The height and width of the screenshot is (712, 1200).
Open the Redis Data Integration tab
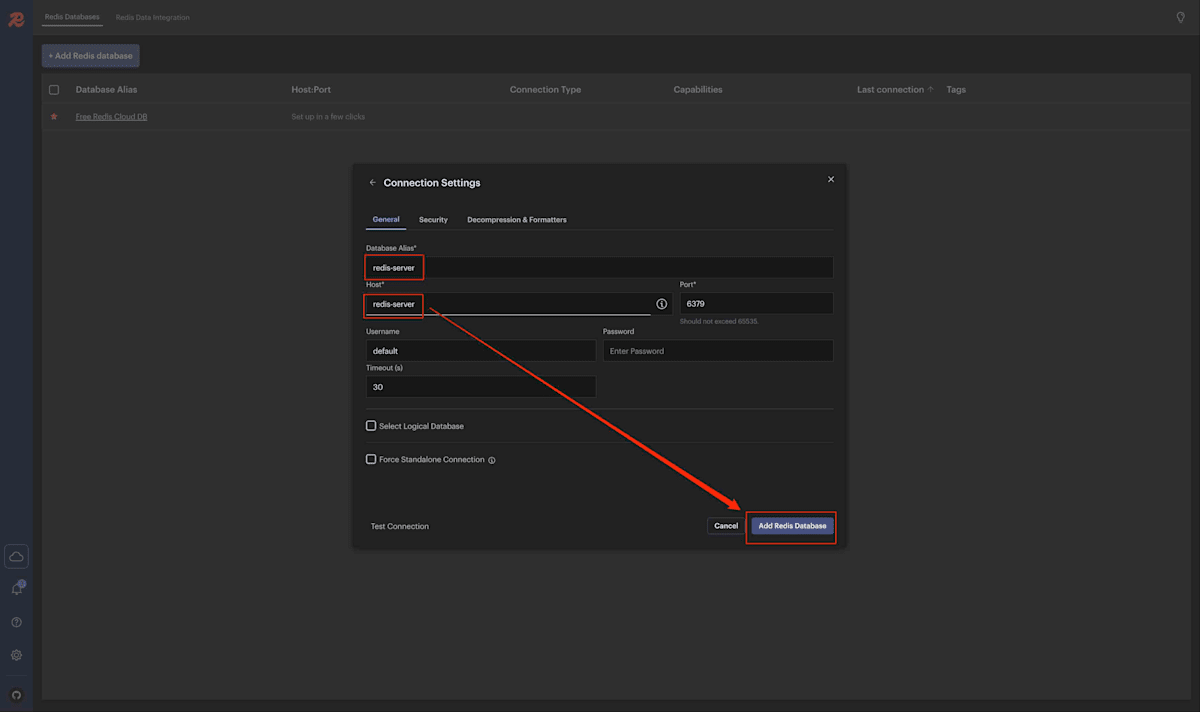152,17
